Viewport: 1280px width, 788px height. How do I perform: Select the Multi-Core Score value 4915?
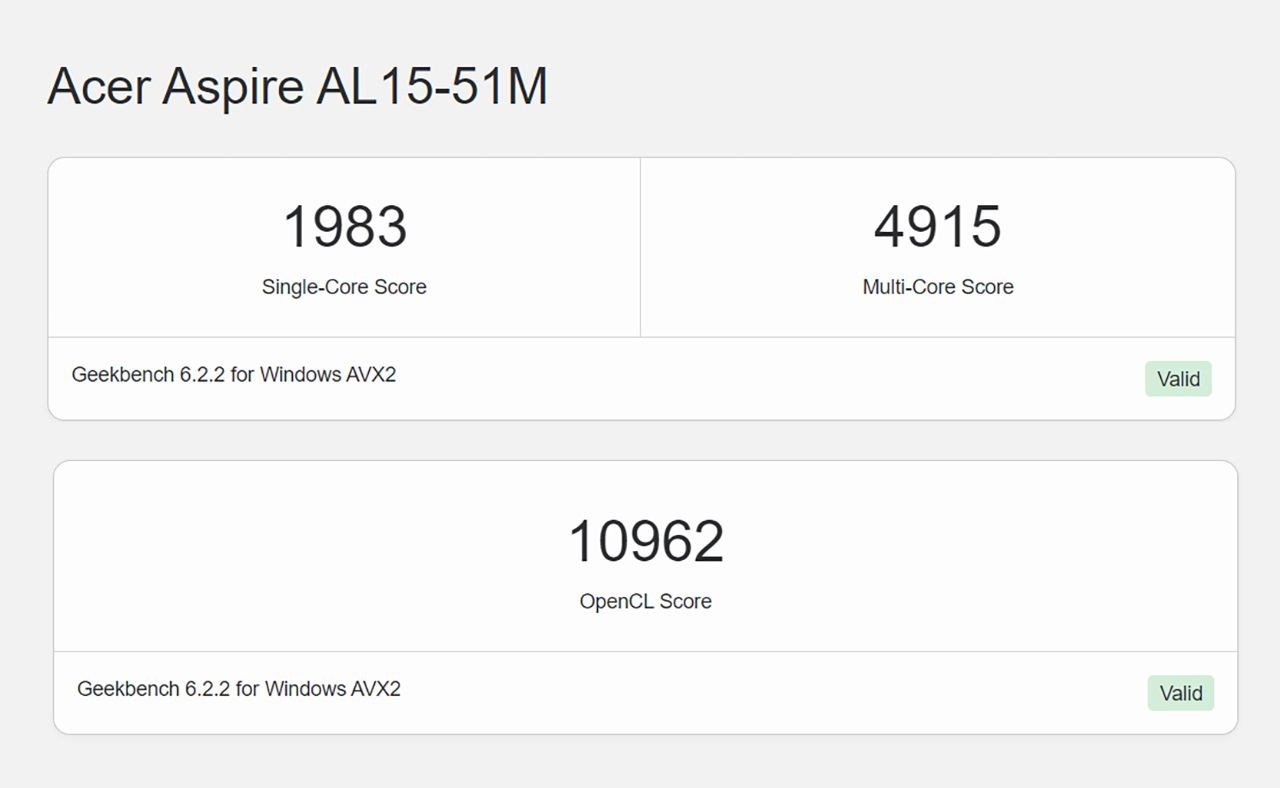937,226
